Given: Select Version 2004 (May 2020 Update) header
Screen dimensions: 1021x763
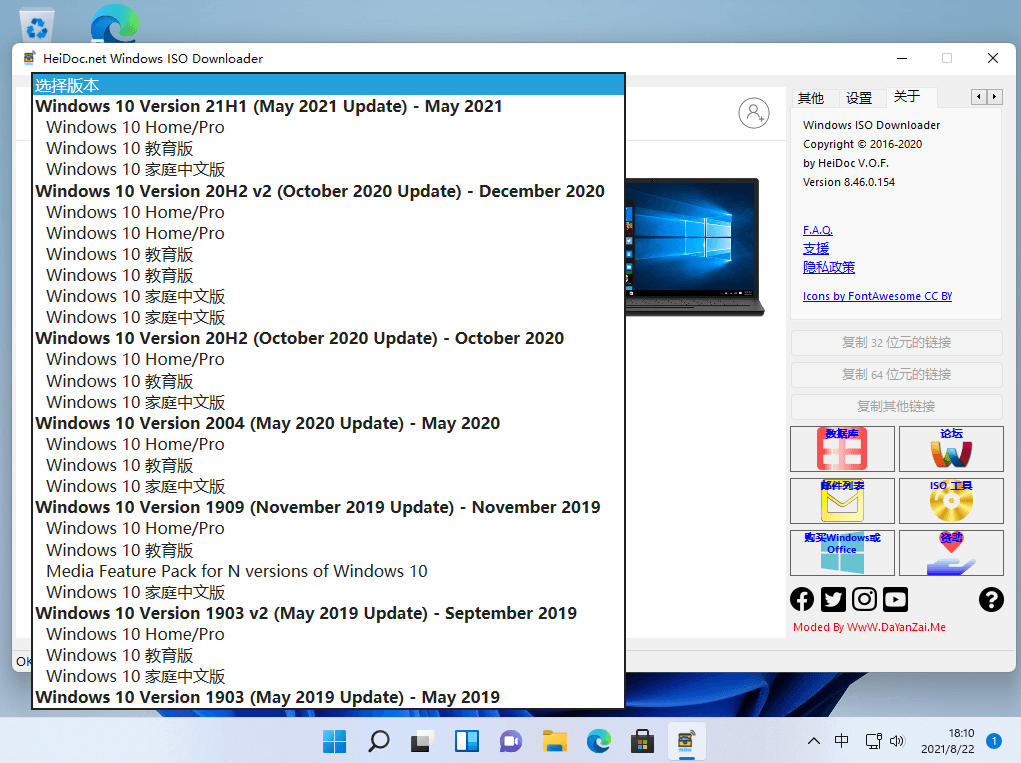Looking at the screenshot, I should coord(329,423).
